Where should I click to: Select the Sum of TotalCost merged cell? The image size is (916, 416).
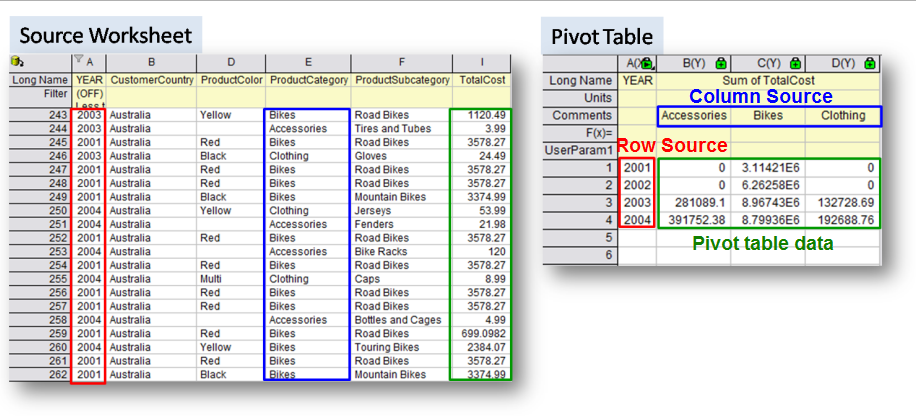[769, 81]
